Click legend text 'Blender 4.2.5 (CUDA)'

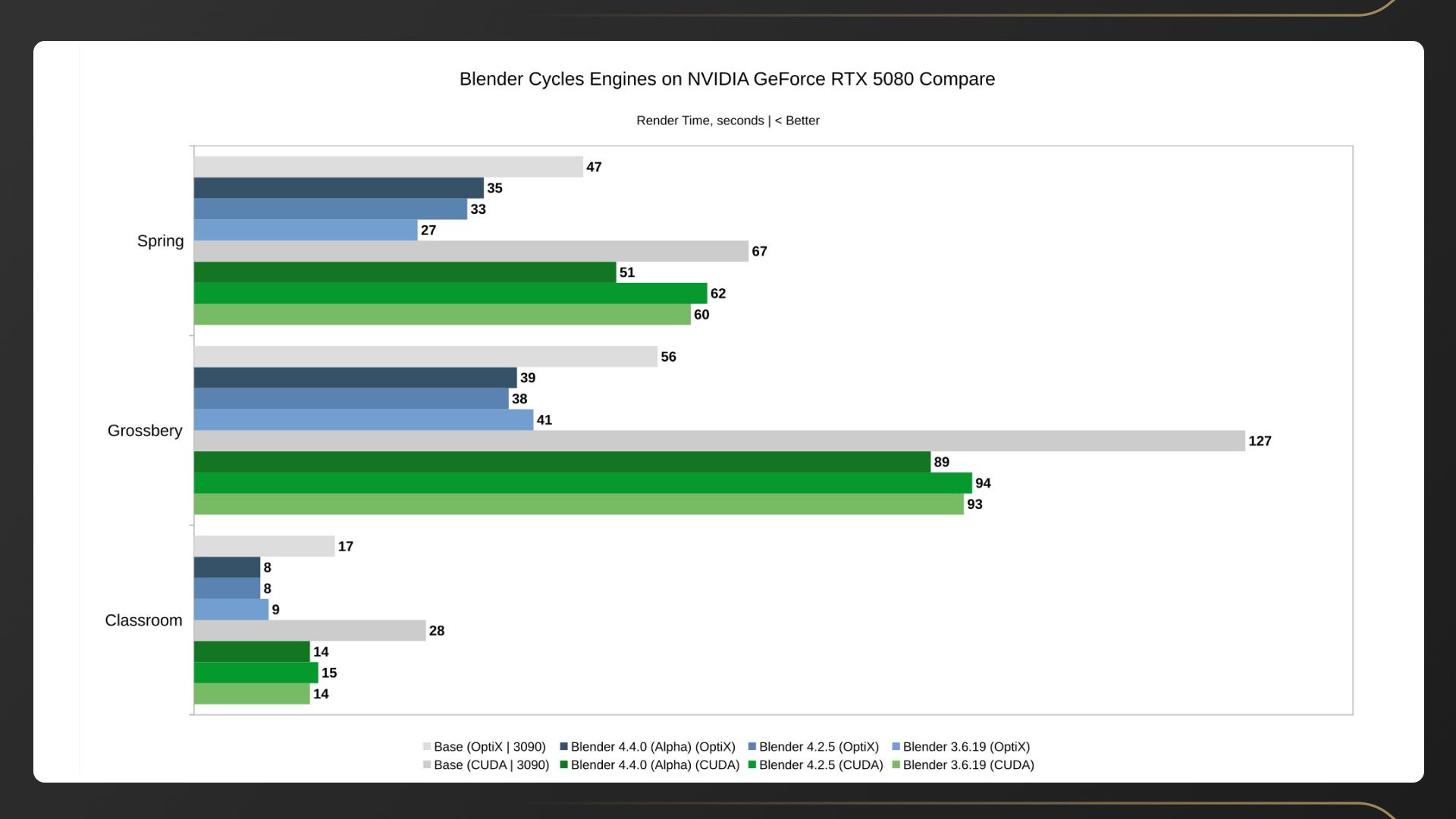(x=821, y=765)
